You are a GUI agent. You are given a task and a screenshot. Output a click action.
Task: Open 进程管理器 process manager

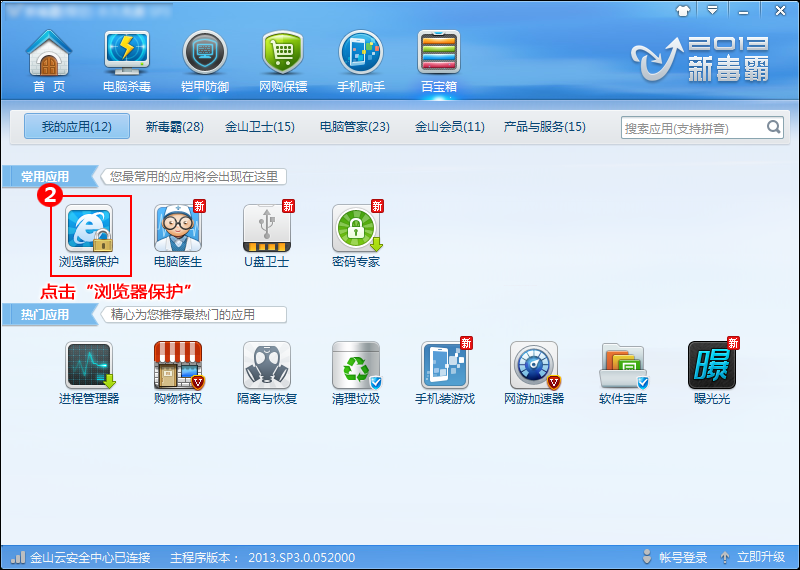click(89, 373)
